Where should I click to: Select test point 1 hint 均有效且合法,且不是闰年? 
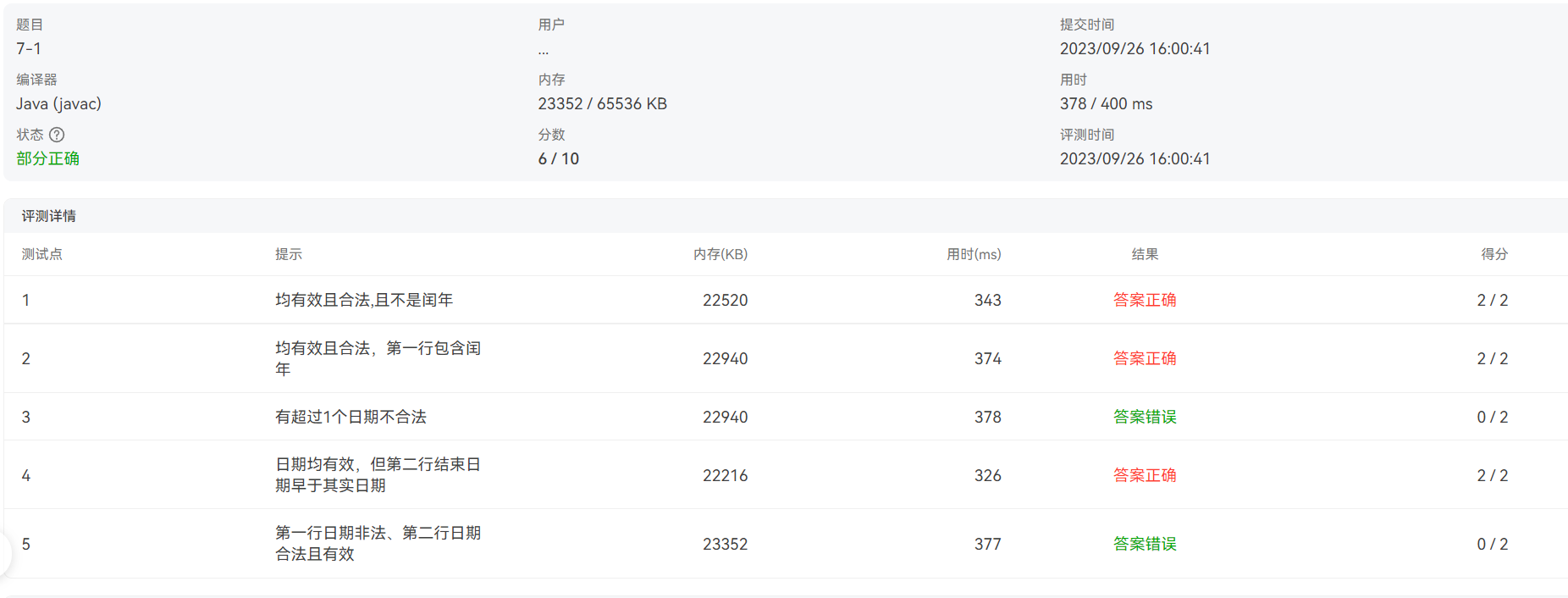[364, 300]
